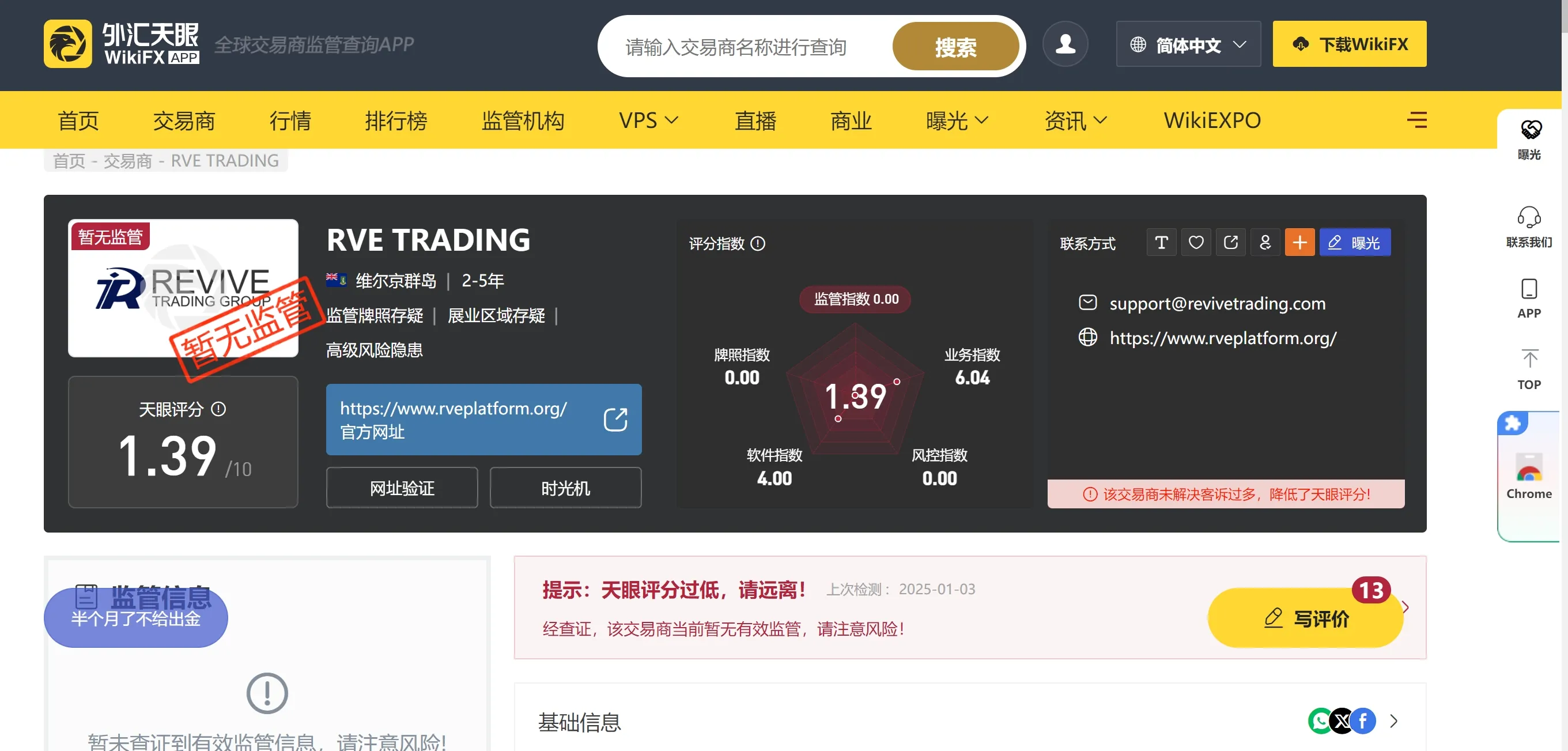Click the 高级风险隐患 tag
The height and width of the screenshot is (751, 1568).
375,350
